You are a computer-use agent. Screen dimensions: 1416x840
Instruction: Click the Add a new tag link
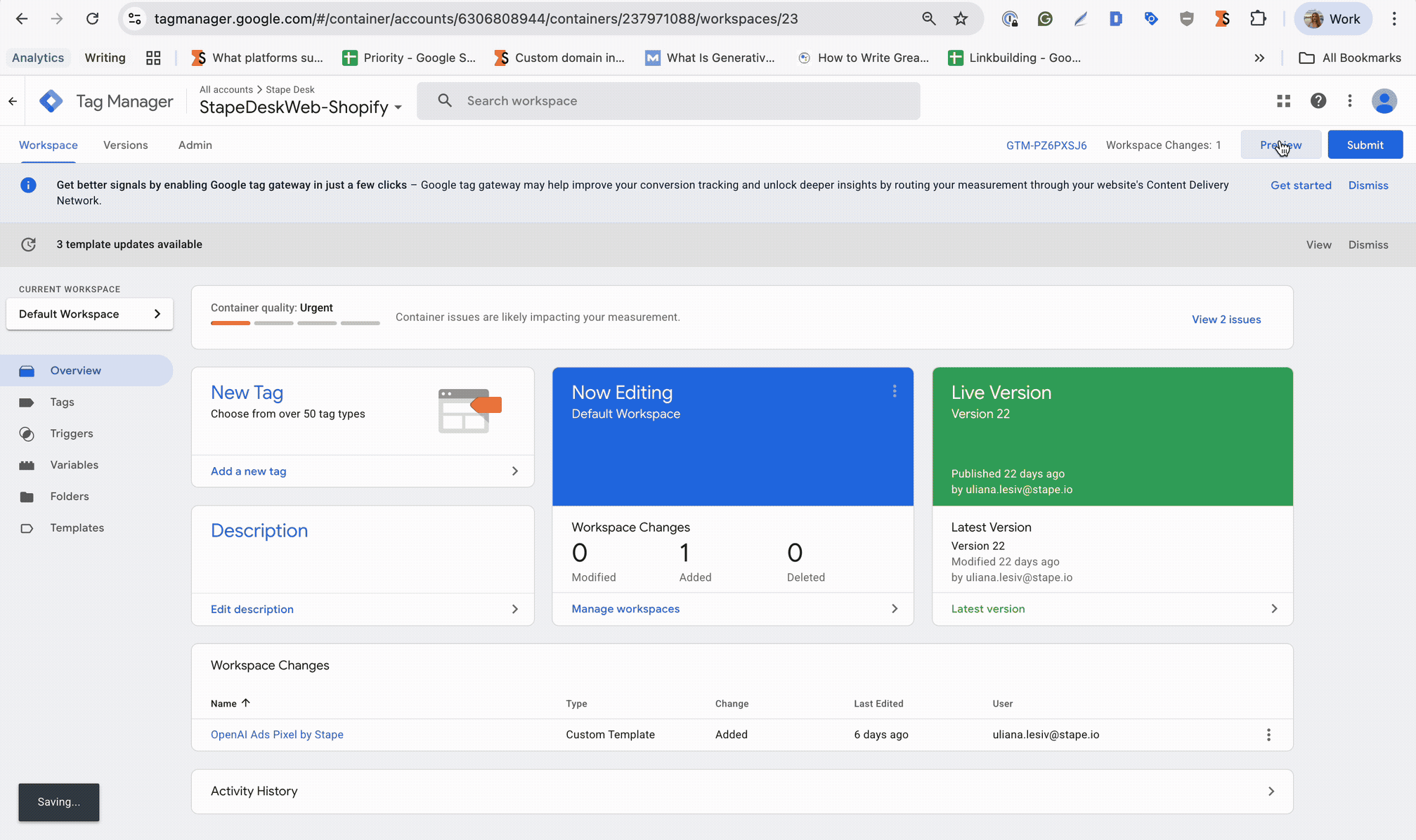pyautogui.click(x=249, y=471)
